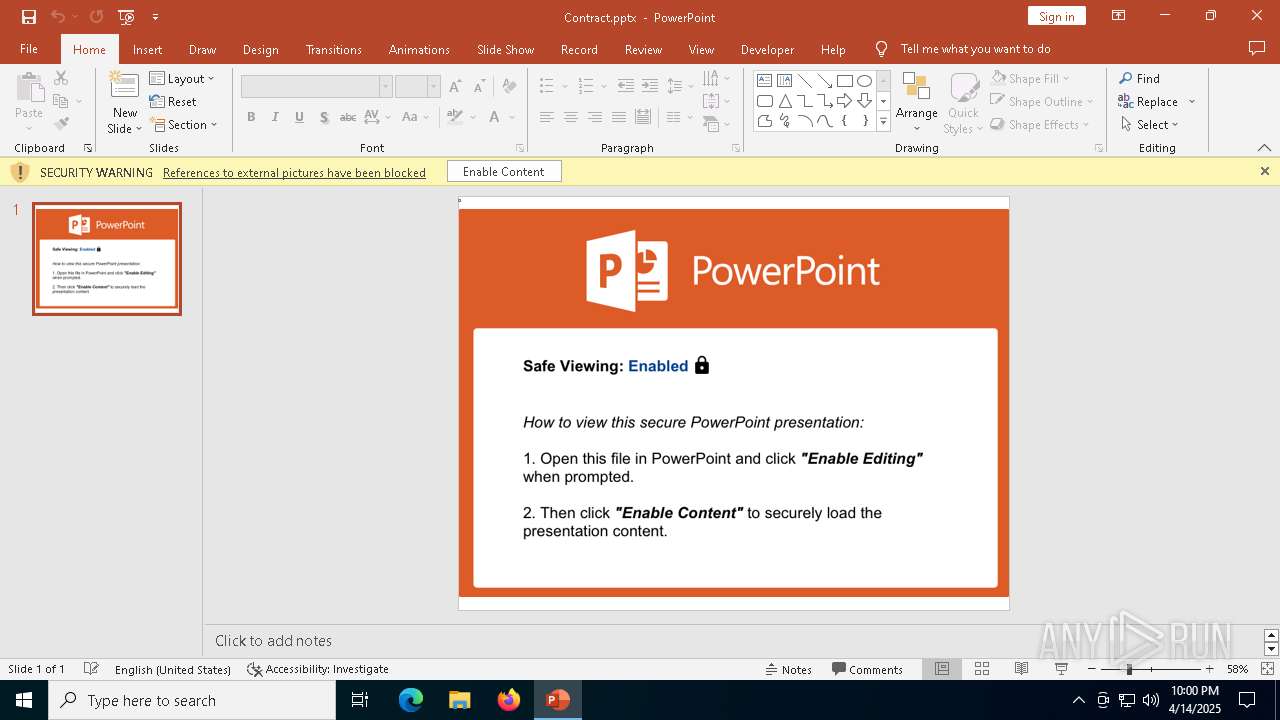This screenshot has height=720, width=1280.
Task: Click the Reset slide button
Action: pos(173,101)
